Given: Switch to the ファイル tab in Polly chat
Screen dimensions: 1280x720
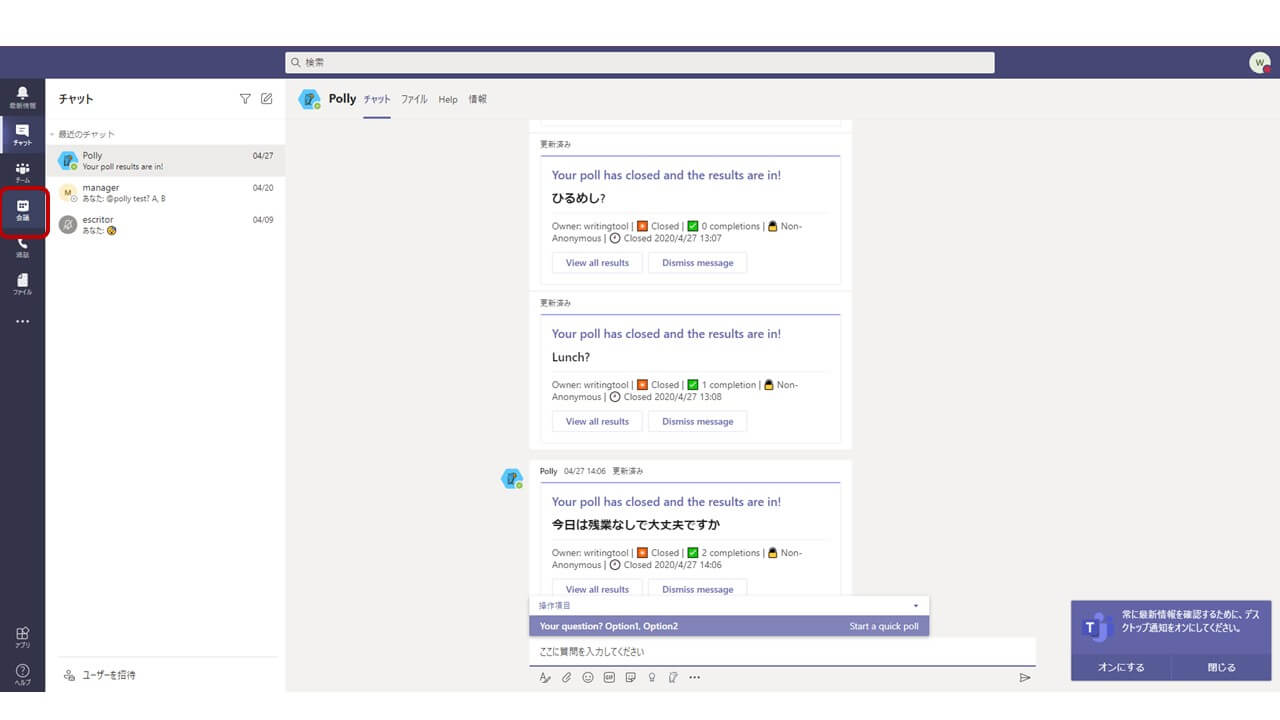Looking at the screenshot, I should point(414,100).
